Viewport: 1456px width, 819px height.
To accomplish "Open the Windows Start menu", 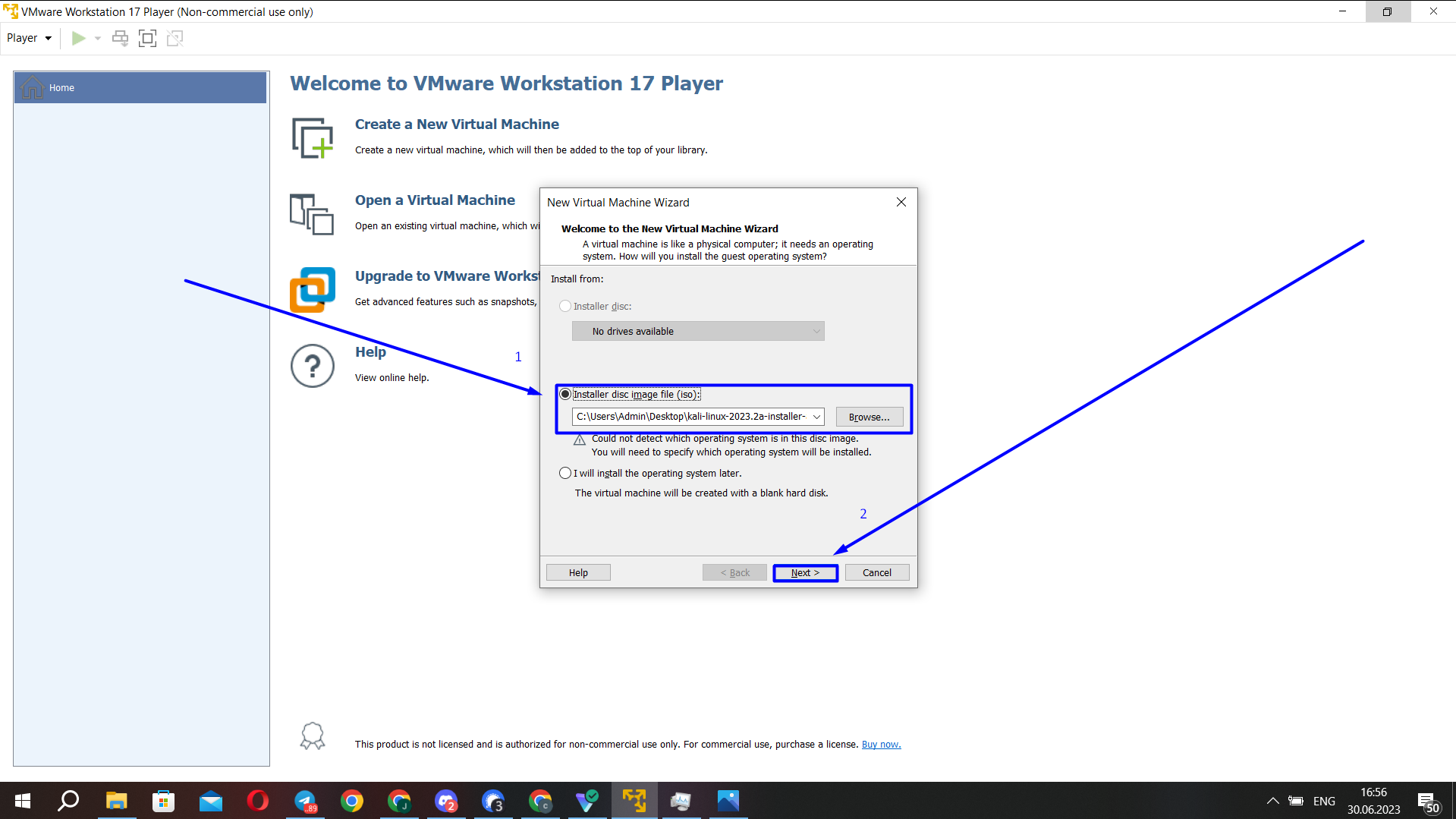I will 23,801.
